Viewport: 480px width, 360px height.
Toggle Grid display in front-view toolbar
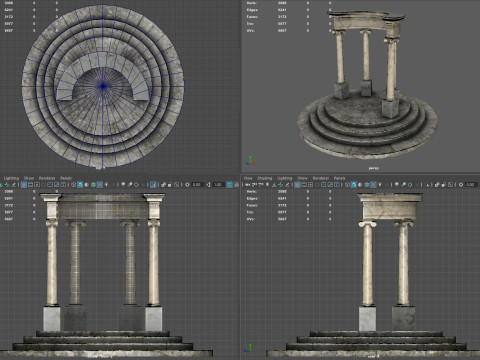[24, 184]
